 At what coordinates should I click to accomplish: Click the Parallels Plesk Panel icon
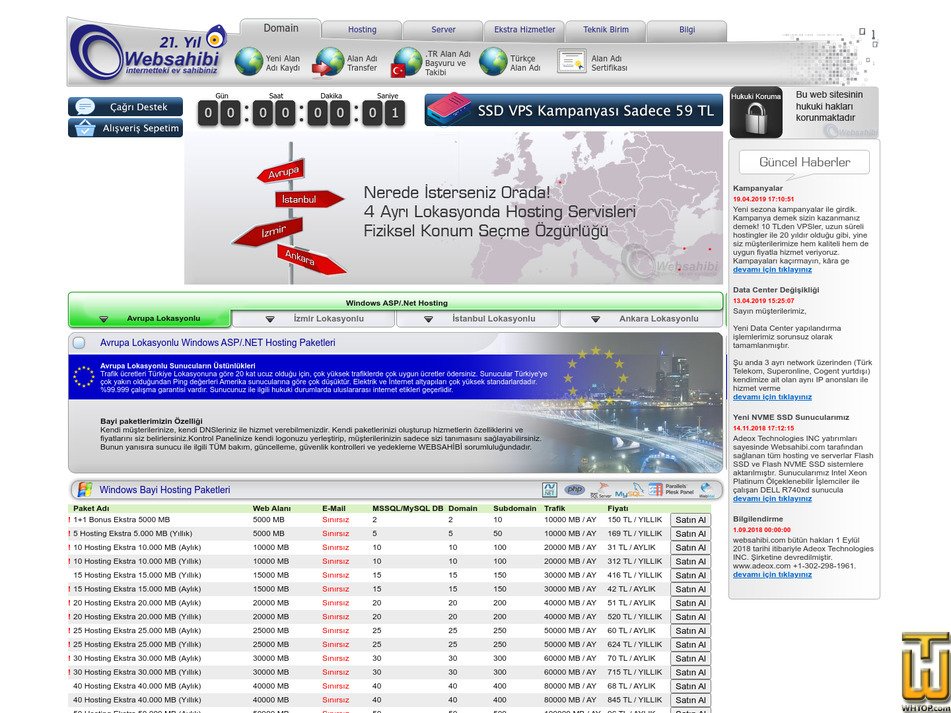pos(671,490)
